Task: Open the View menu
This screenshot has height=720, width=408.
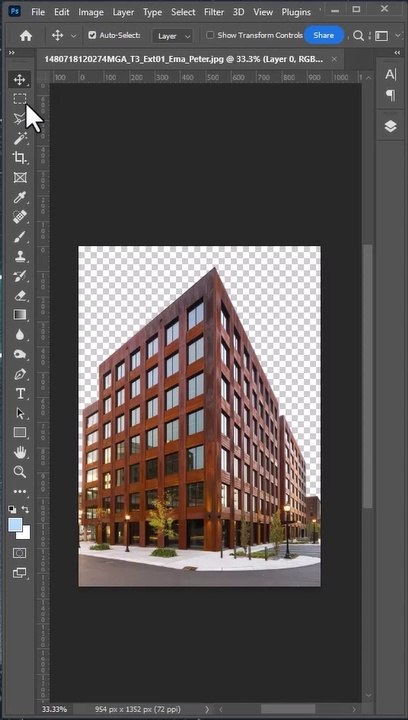Action: pos(263,12)
